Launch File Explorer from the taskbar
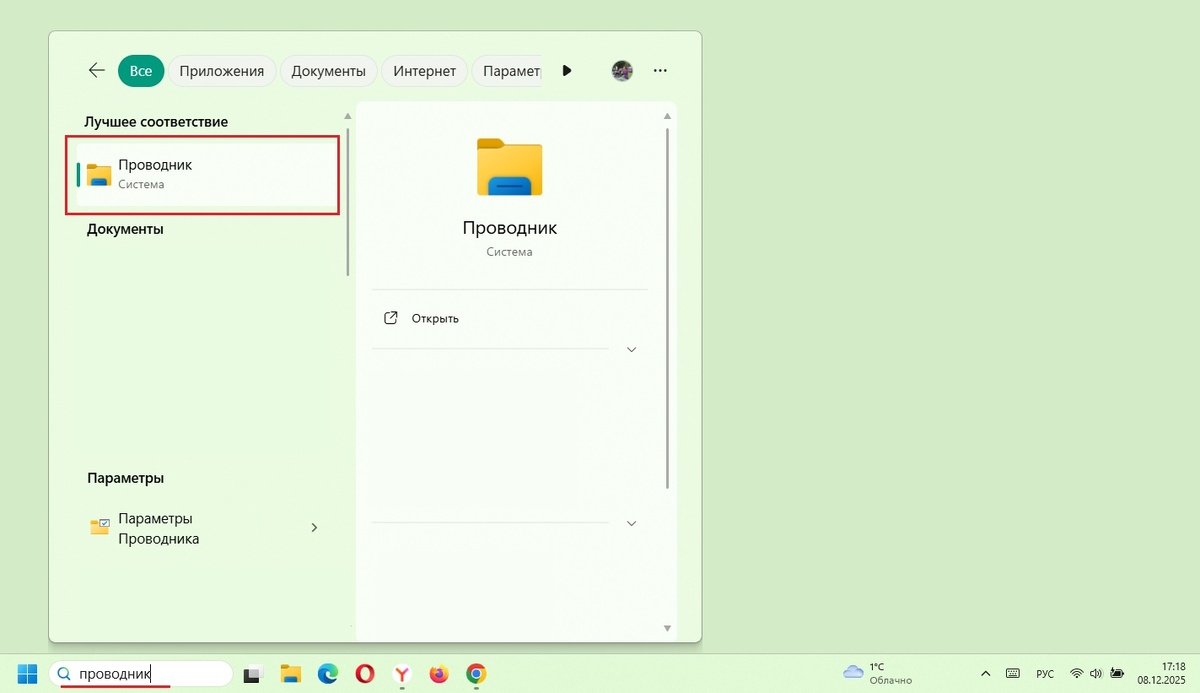This screenshot has height=693, width=1200. pyautogui.click(x=291, y=674)
